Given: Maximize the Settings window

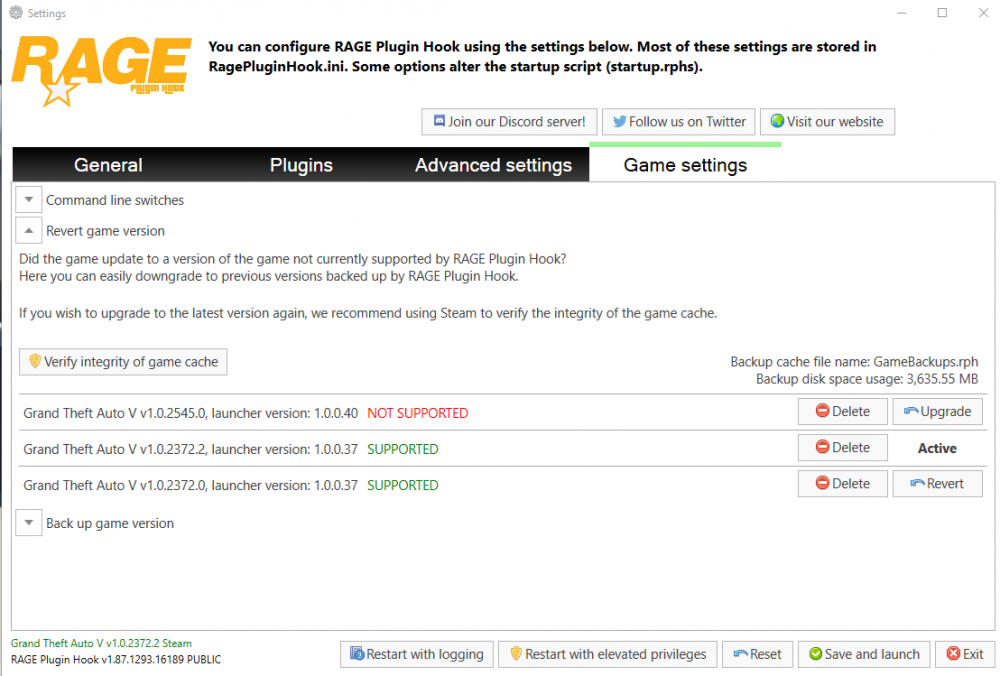Looking at the screenshot, I should [942, 12].
